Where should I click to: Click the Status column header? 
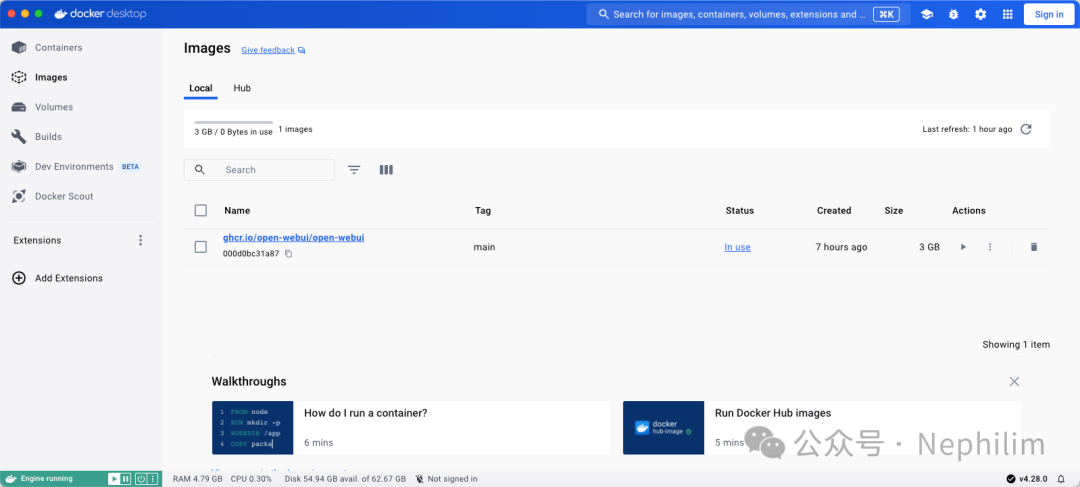click(740, 211)
